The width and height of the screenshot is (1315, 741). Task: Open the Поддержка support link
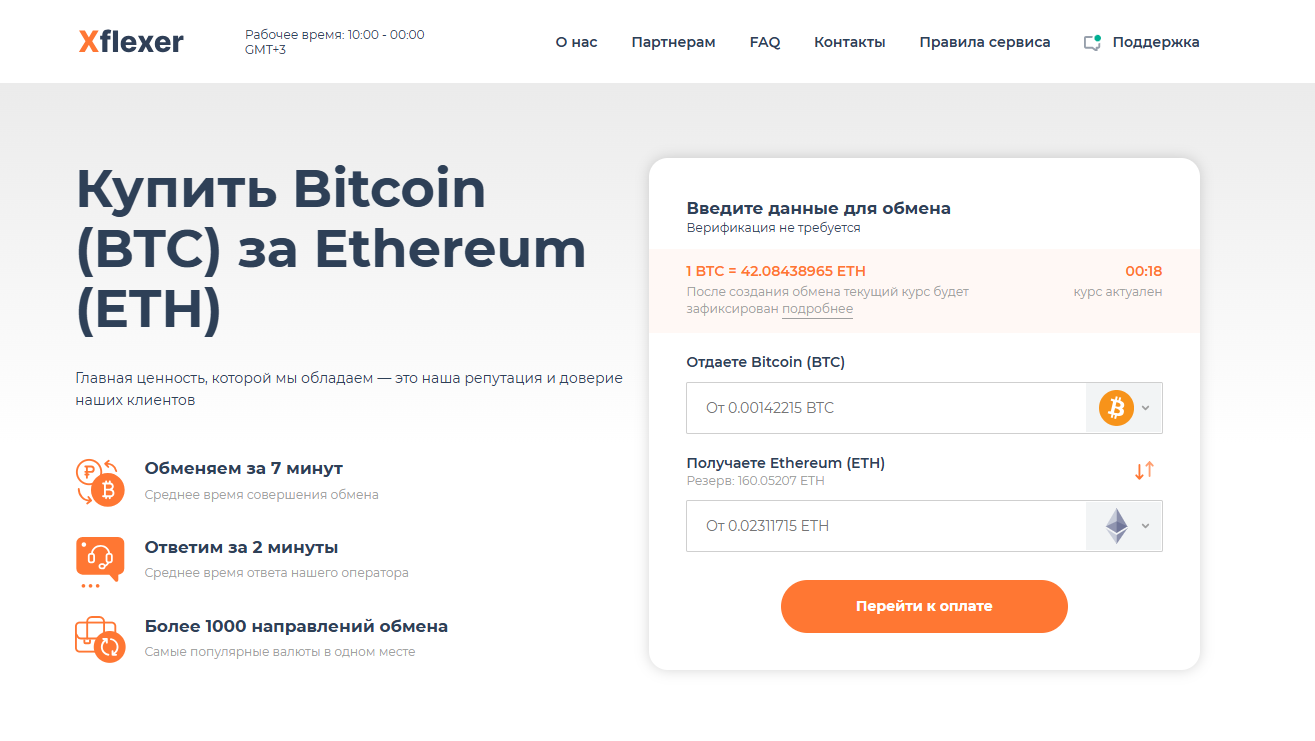click(x=1155, y=42)
